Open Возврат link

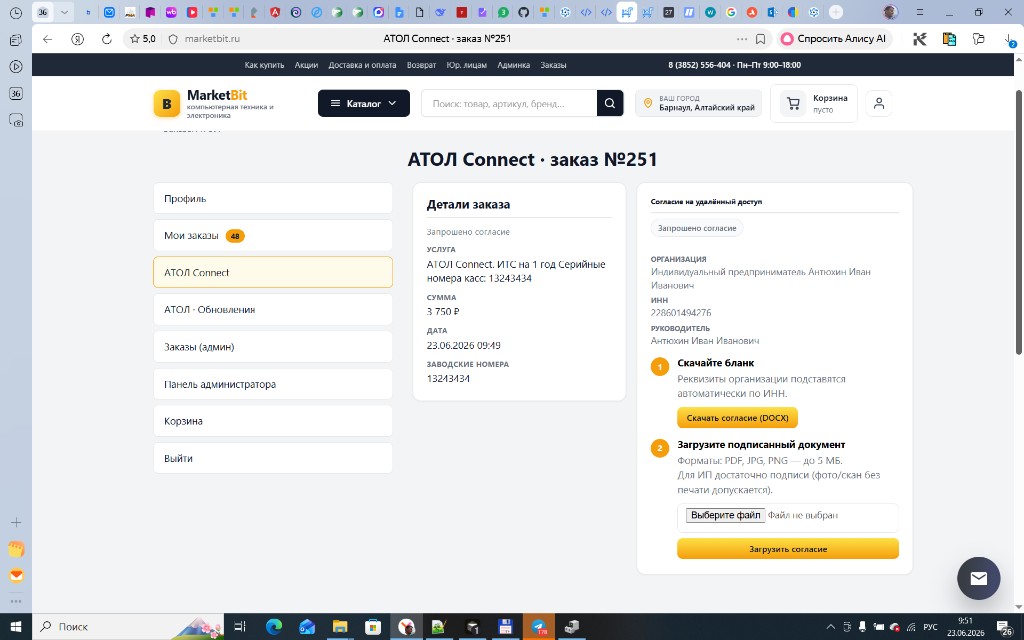(421, 65)
